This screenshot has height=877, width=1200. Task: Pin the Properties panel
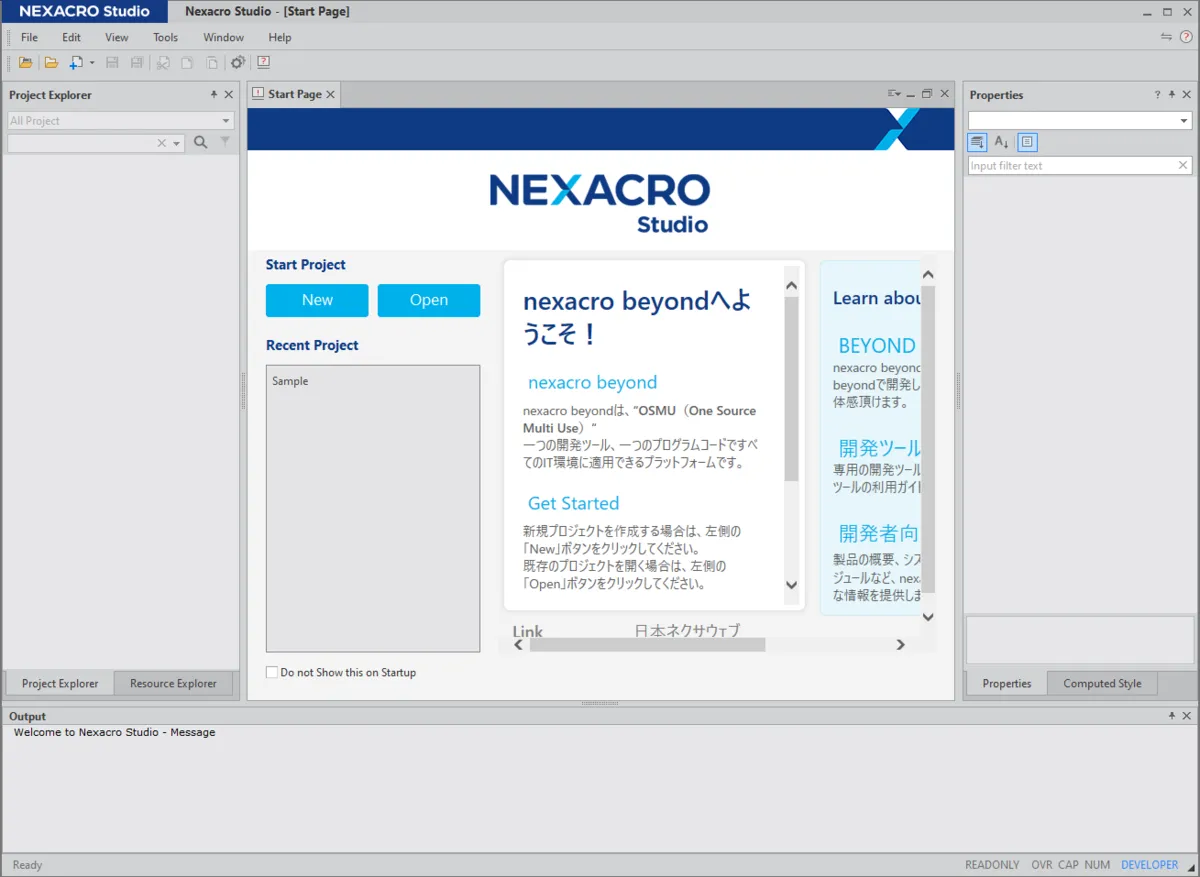click(1170, 94)
